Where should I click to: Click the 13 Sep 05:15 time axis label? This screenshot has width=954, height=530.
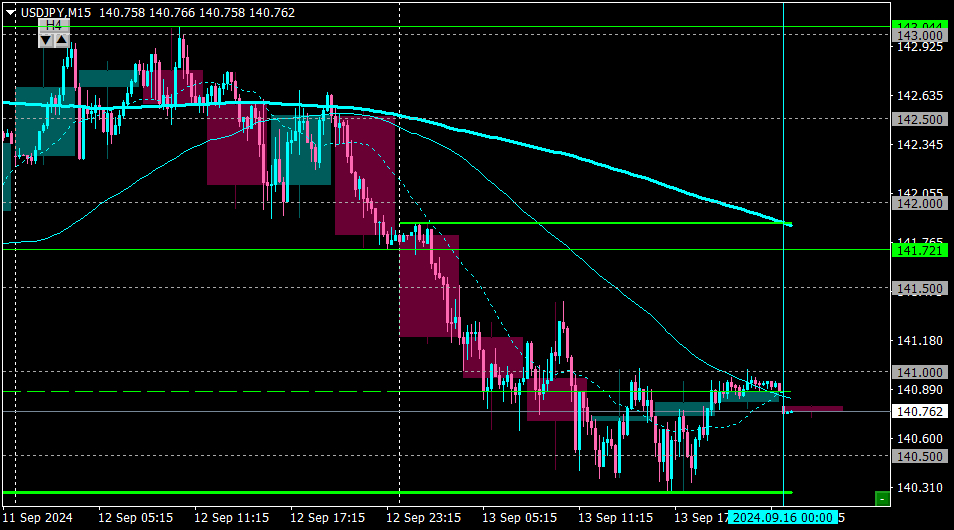tap(520, 518)
